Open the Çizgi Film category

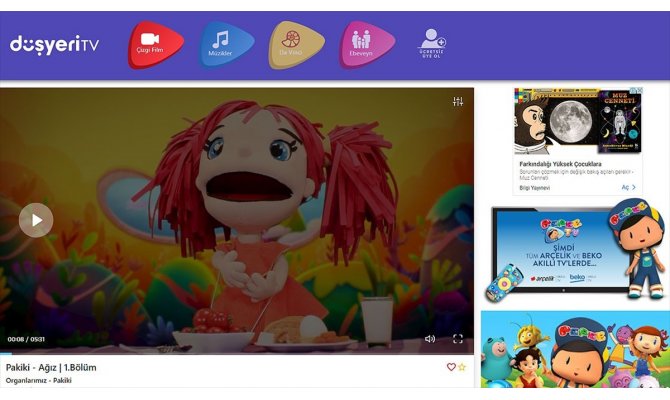click(155, 44)
